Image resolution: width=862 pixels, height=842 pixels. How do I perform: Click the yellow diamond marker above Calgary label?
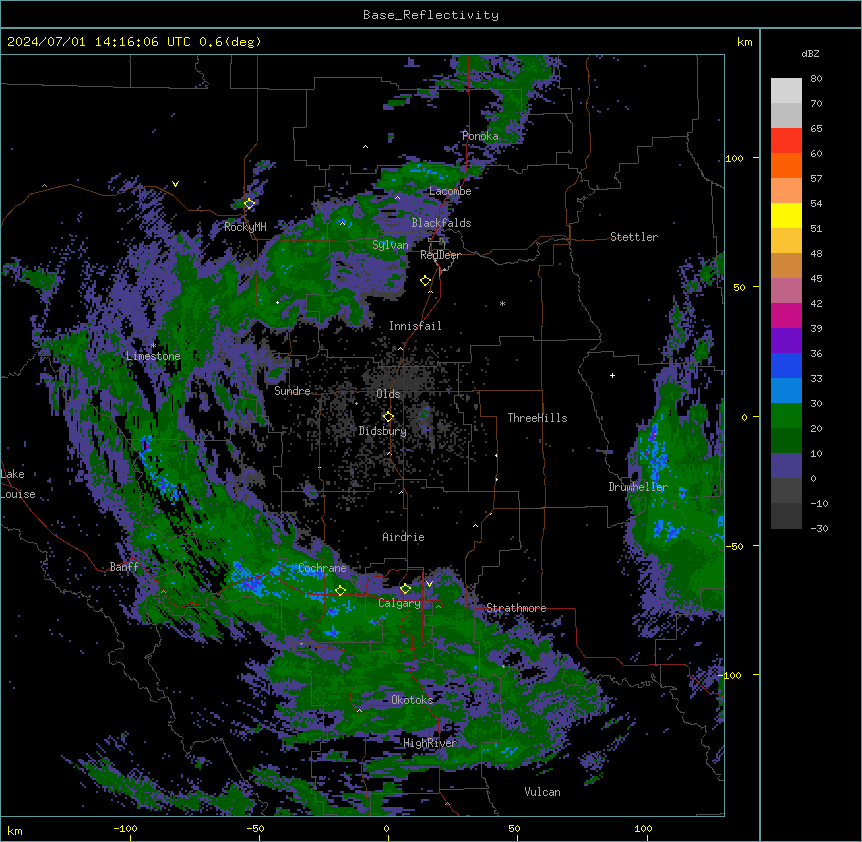pos(405,589)
